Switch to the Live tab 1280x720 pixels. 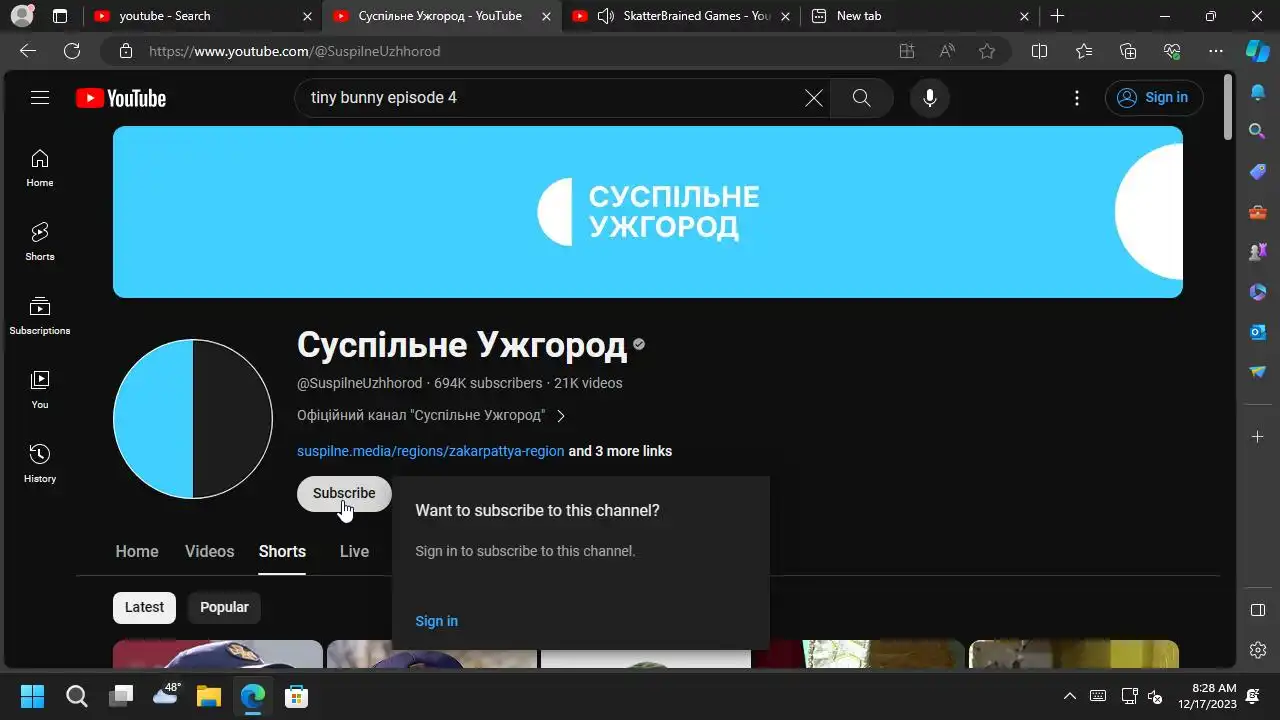tap(354, 552)
